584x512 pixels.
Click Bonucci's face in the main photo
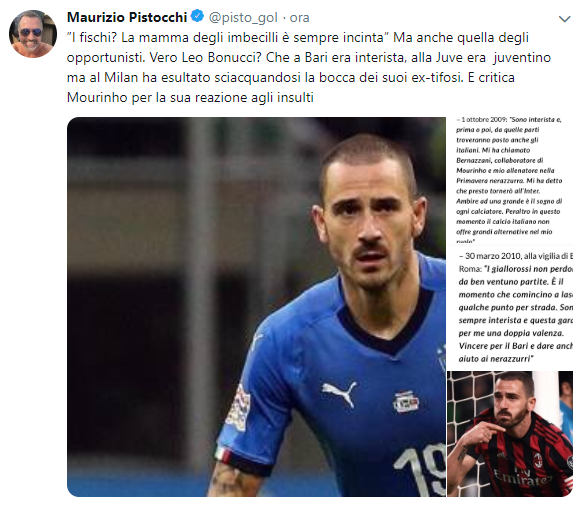[371, 220]
